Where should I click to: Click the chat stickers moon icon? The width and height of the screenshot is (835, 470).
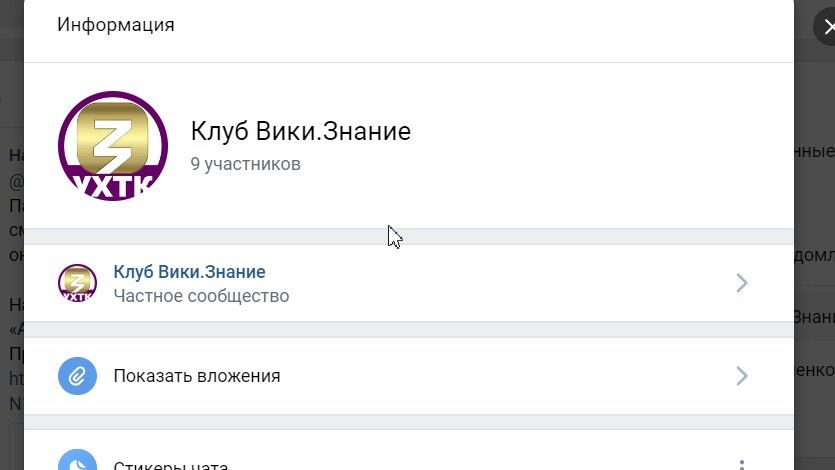(x=78, y=462)
